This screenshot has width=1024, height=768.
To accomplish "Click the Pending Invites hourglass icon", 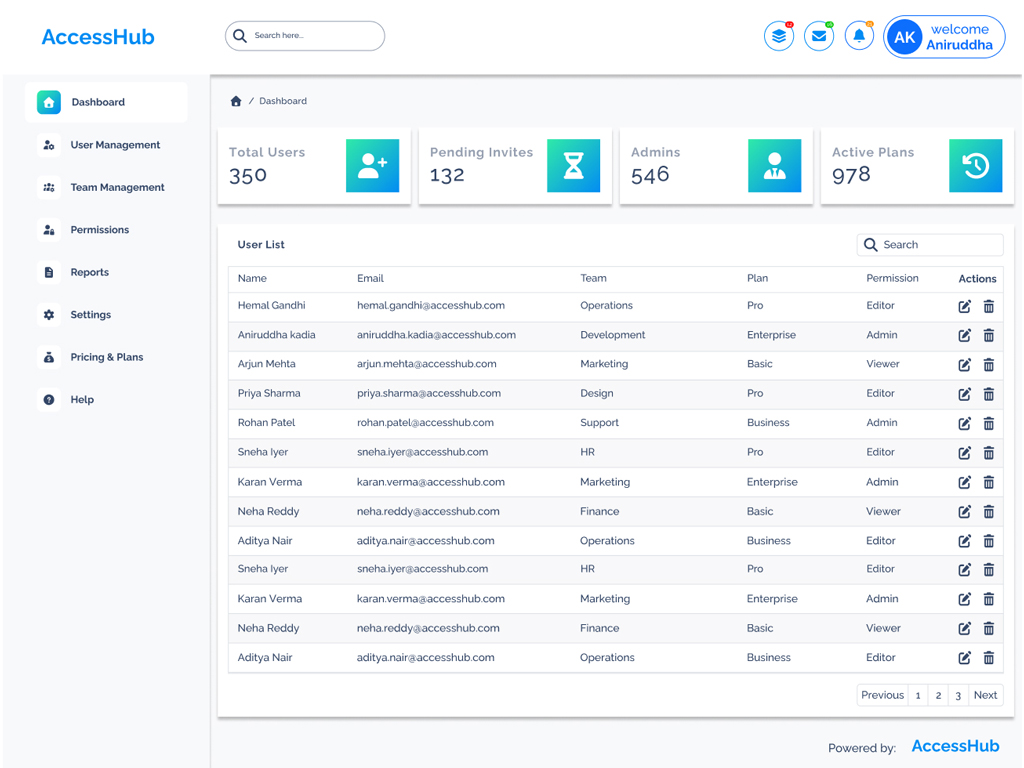I will (x=573, y=166).
